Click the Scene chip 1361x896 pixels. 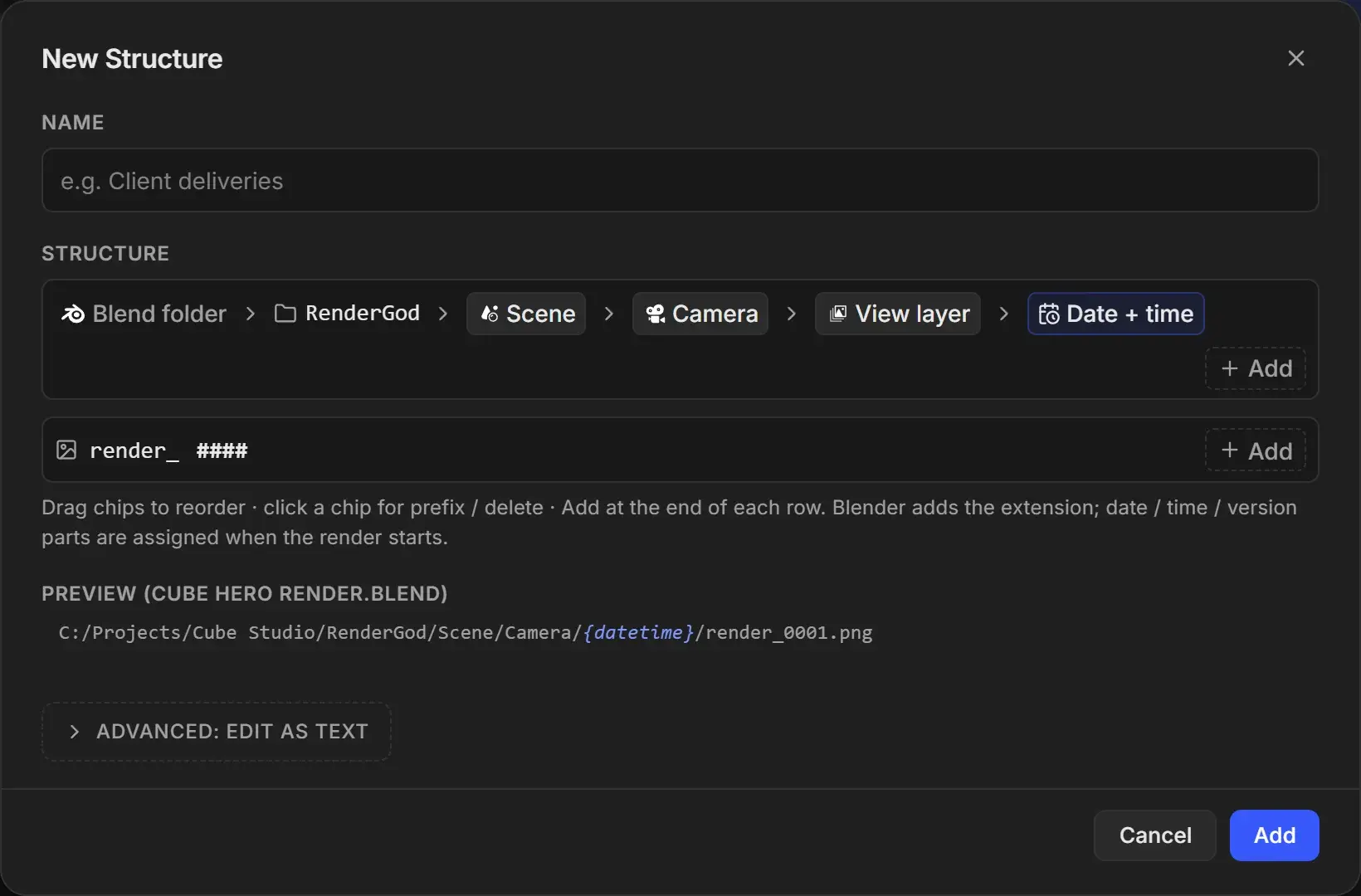[526, 314]
